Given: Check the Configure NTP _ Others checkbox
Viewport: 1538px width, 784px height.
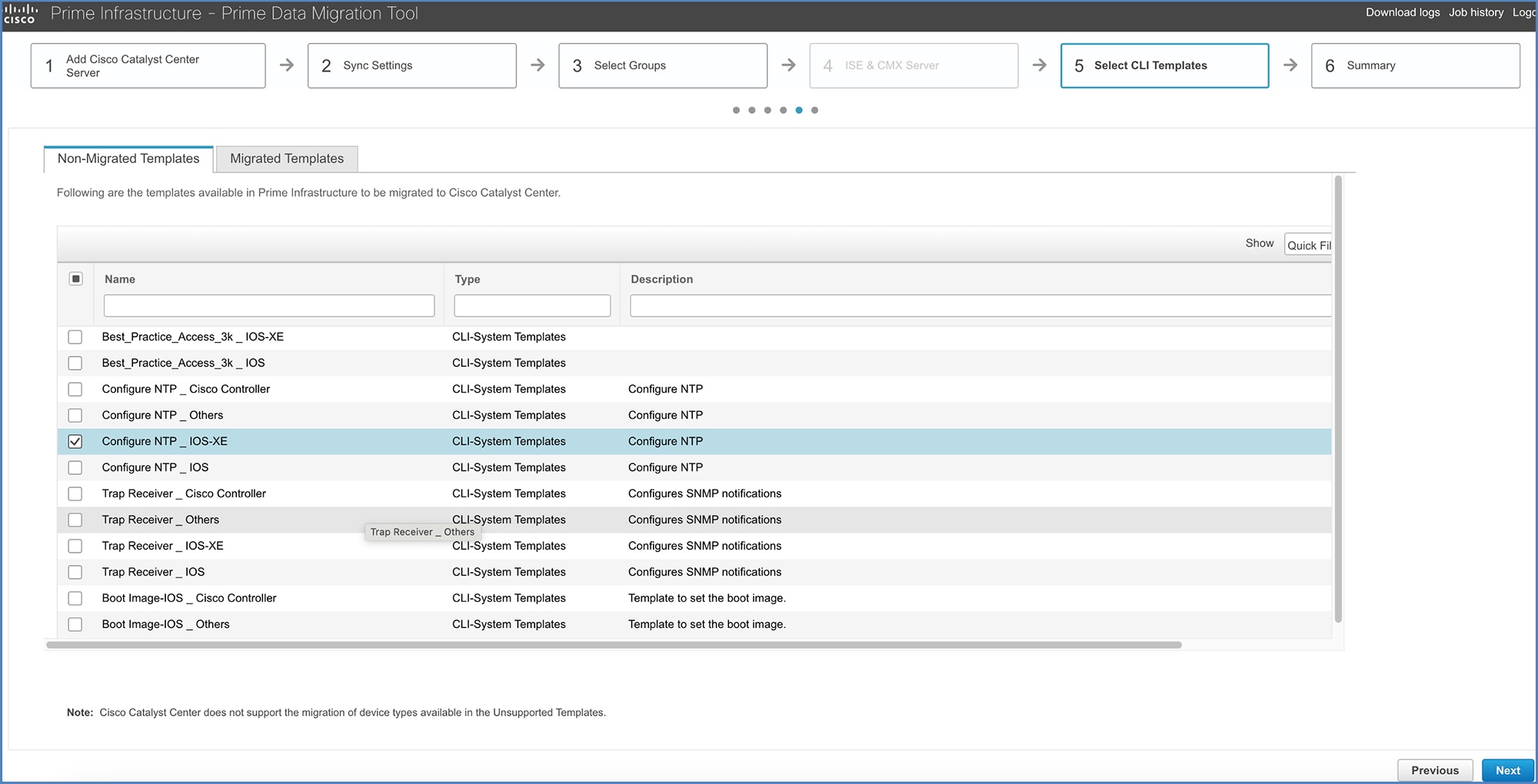Looking at the screenshot, I should coord(75,415).
